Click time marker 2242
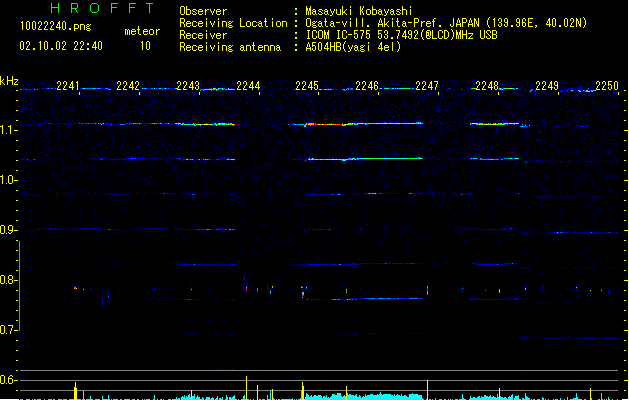Image resolution: width=629 pixels, height=400 pixels. pos(128,86)
